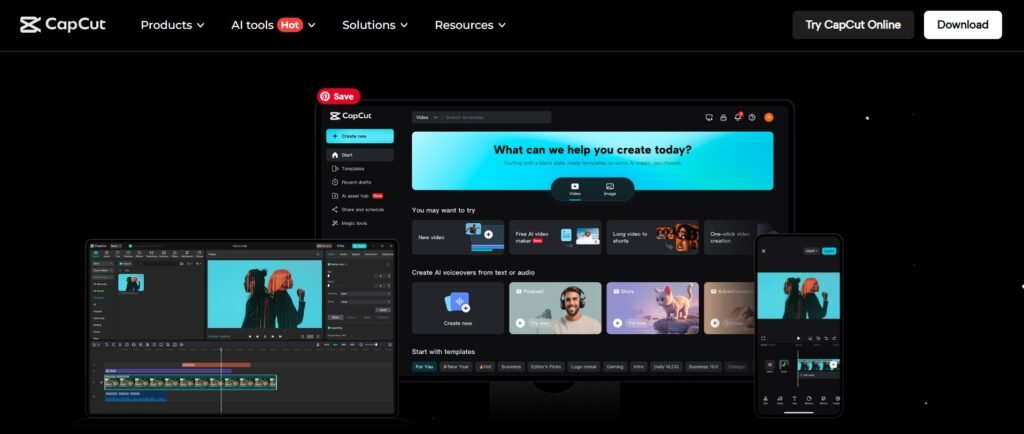
Task: Select the For You template chip
Action: [x=424, y=367]
